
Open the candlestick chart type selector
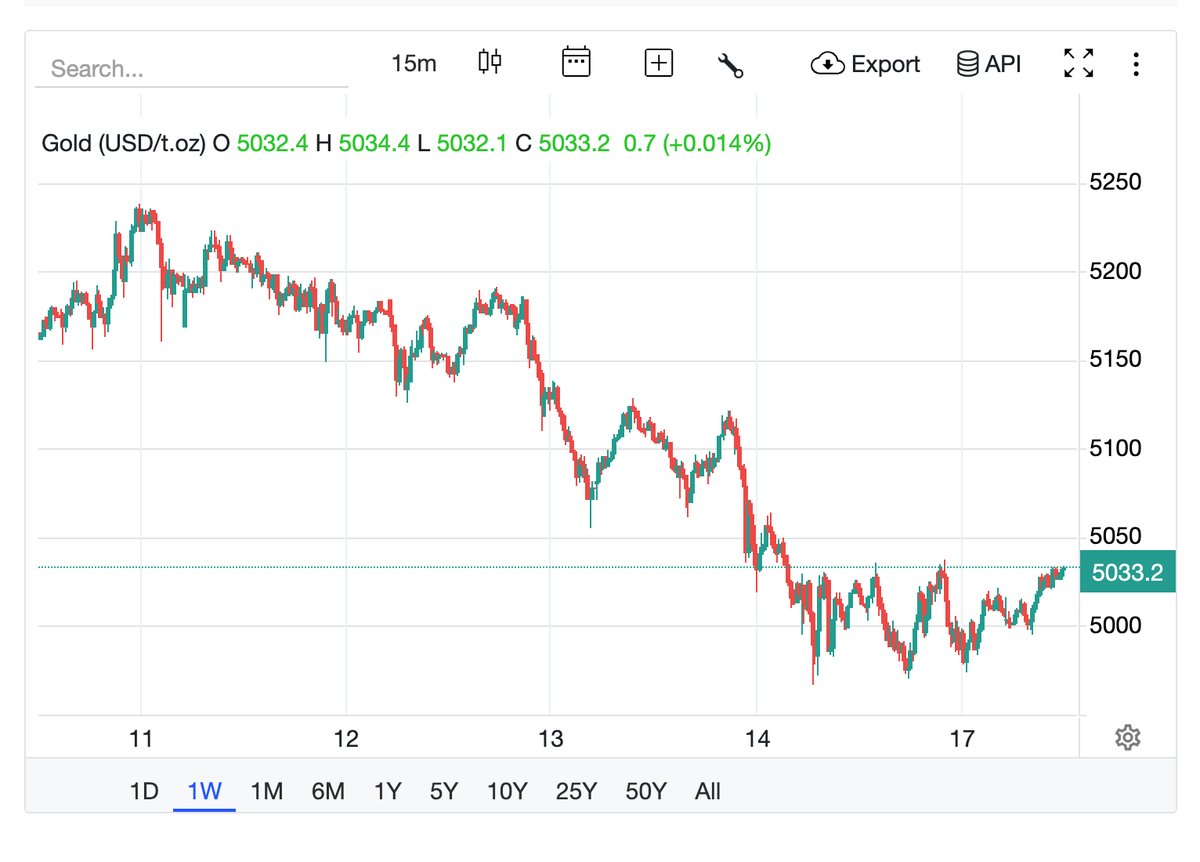[490, 63]
